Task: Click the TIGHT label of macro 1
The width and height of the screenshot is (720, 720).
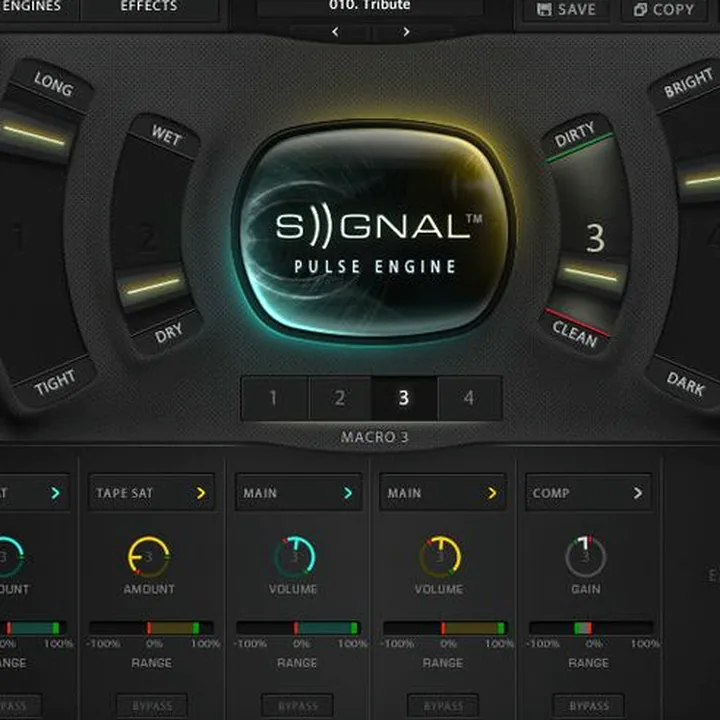Action: (55, 382)
